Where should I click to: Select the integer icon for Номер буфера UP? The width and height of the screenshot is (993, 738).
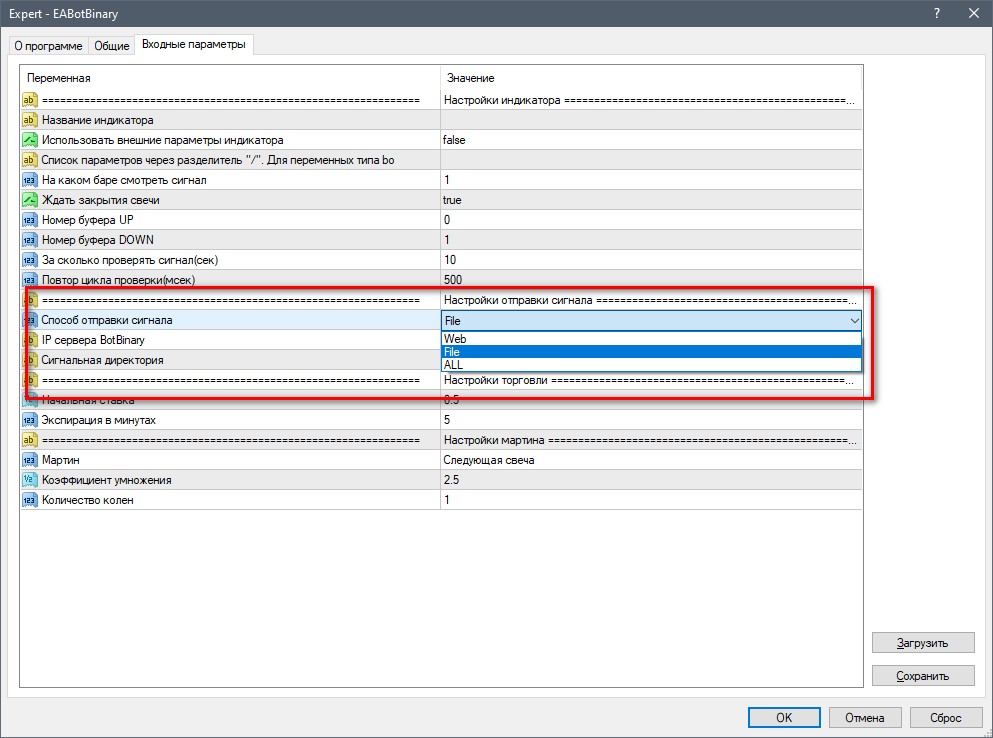pos(29,220)
